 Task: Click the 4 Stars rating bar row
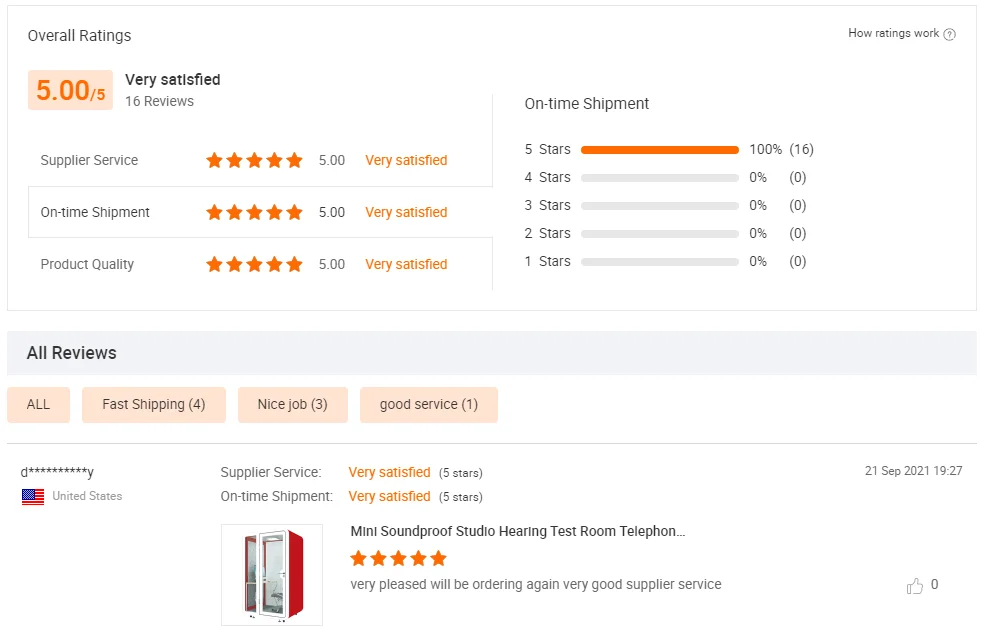(x=659, y=177)
